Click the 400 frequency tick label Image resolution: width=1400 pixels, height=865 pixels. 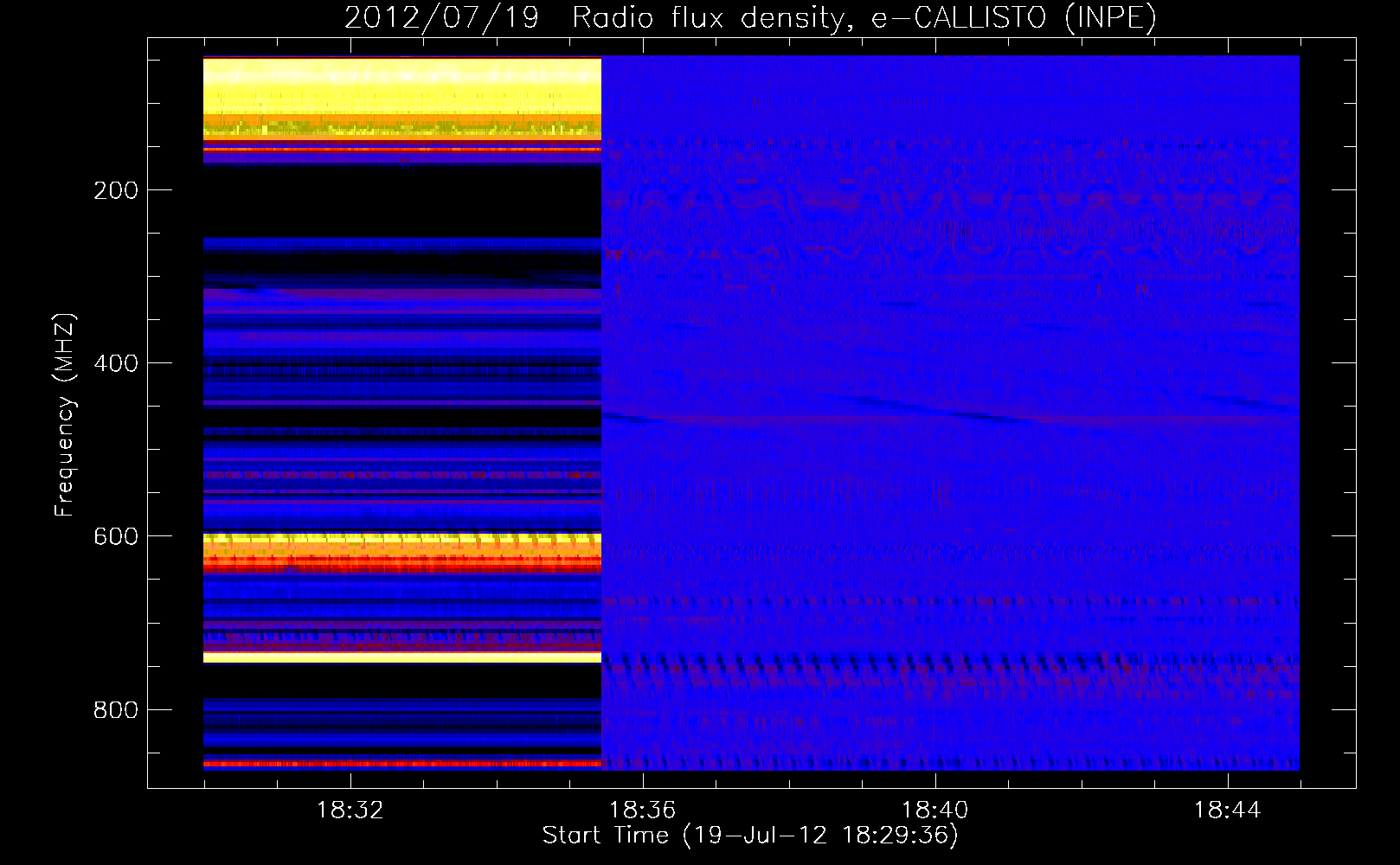point(116,363)
